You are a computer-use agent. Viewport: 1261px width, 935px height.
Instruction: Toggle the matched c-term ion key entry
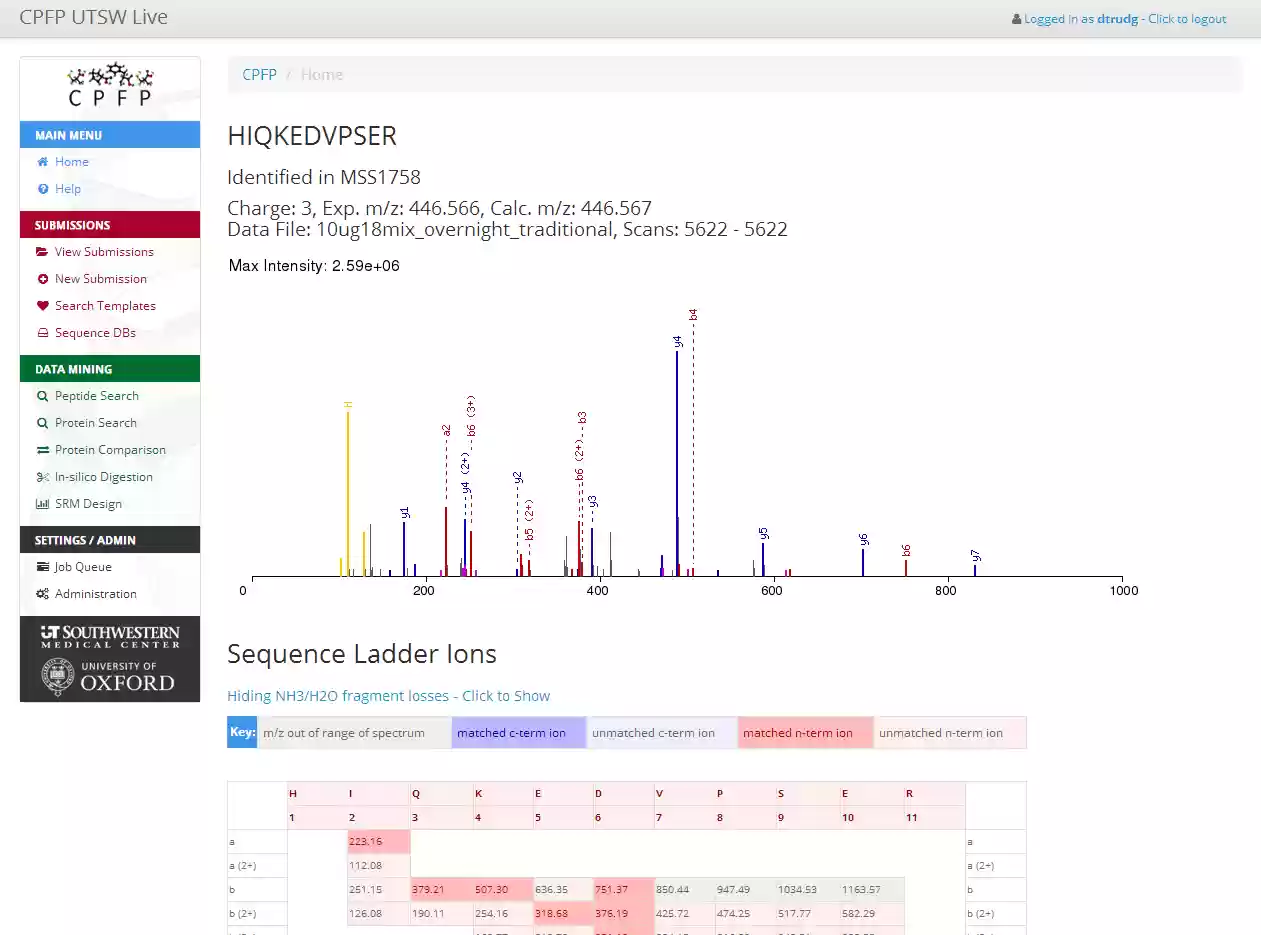[518, 732]
